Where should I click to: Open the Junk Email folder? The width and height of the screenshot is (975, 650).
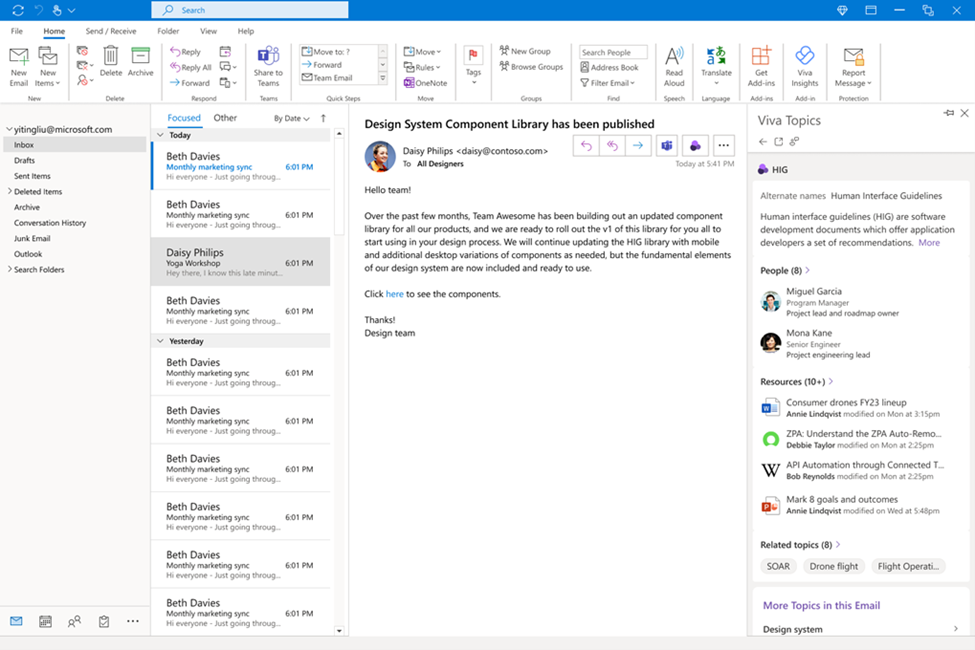(32, 238)
